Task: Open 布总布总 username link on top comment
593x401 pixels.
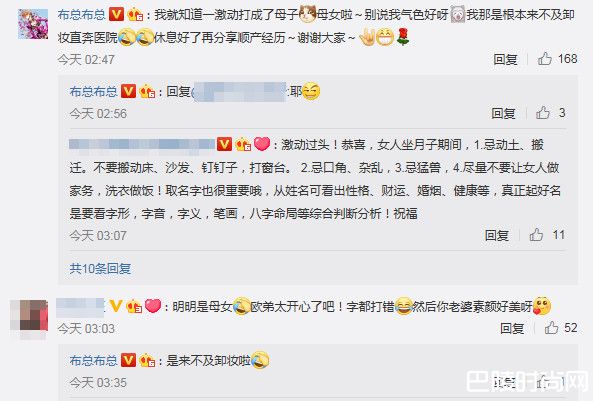Action: pyautogui.click(x=81, y=15)
